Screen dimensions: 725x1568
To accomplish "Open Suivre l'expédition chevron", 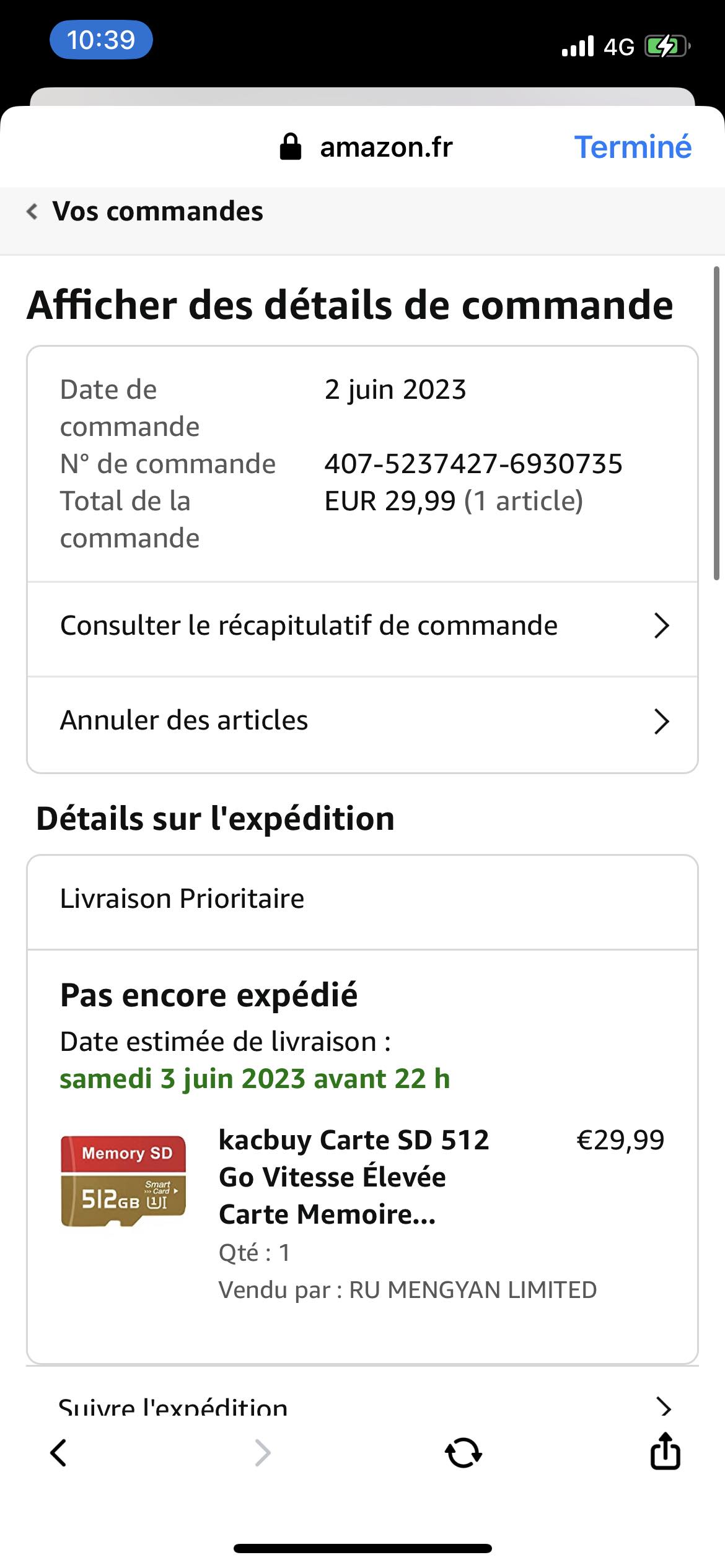I will click(x=663, y=1407).
